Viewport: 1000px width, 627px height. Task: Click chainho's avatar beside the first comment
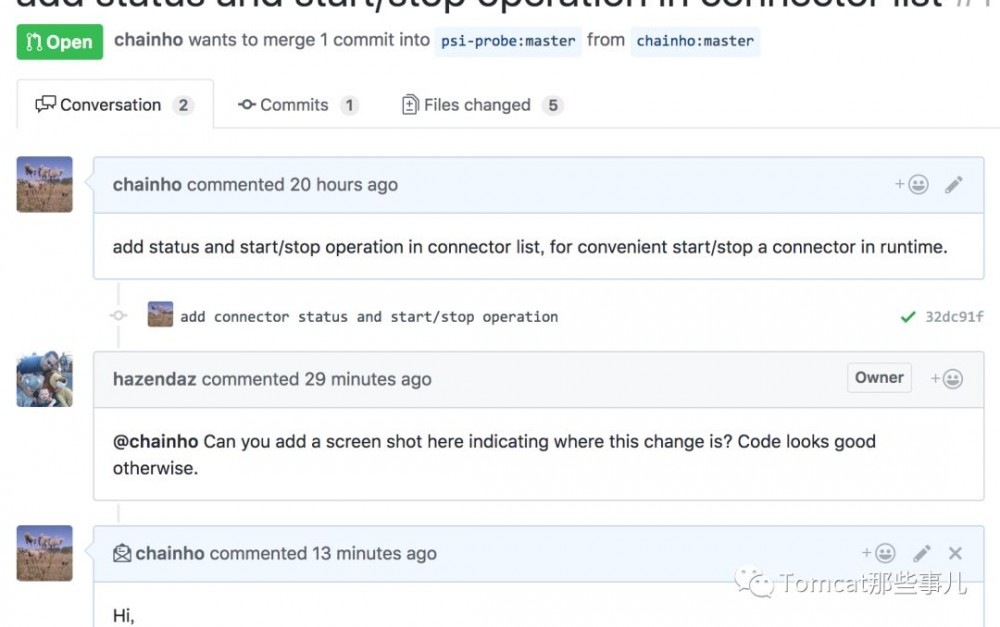coord(45,184)
